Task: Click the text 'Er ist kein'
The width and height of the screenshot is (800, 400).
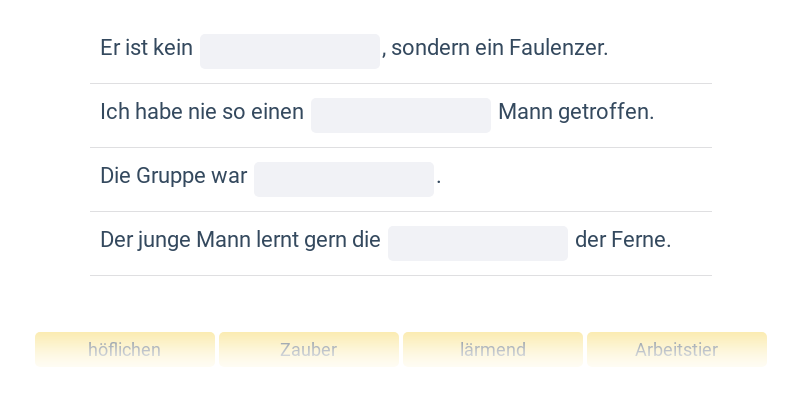Action: click(x=146, y=48)
